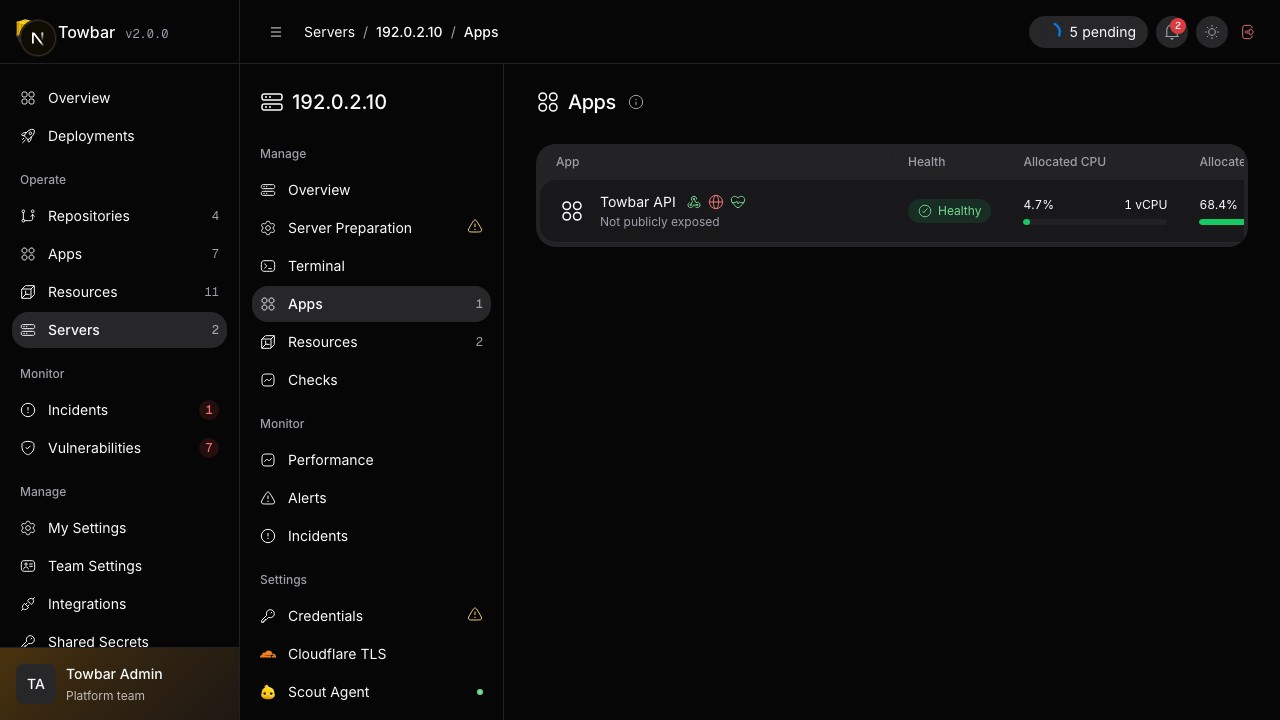Open Team Settings
This screenshot has width=1280, height=720.
[x=119, y=566]
